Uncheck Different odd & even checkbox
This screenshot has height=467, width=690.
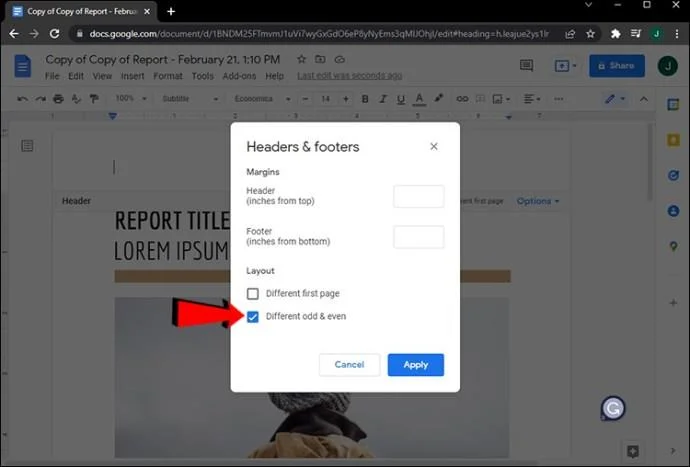tap(253, 316)
